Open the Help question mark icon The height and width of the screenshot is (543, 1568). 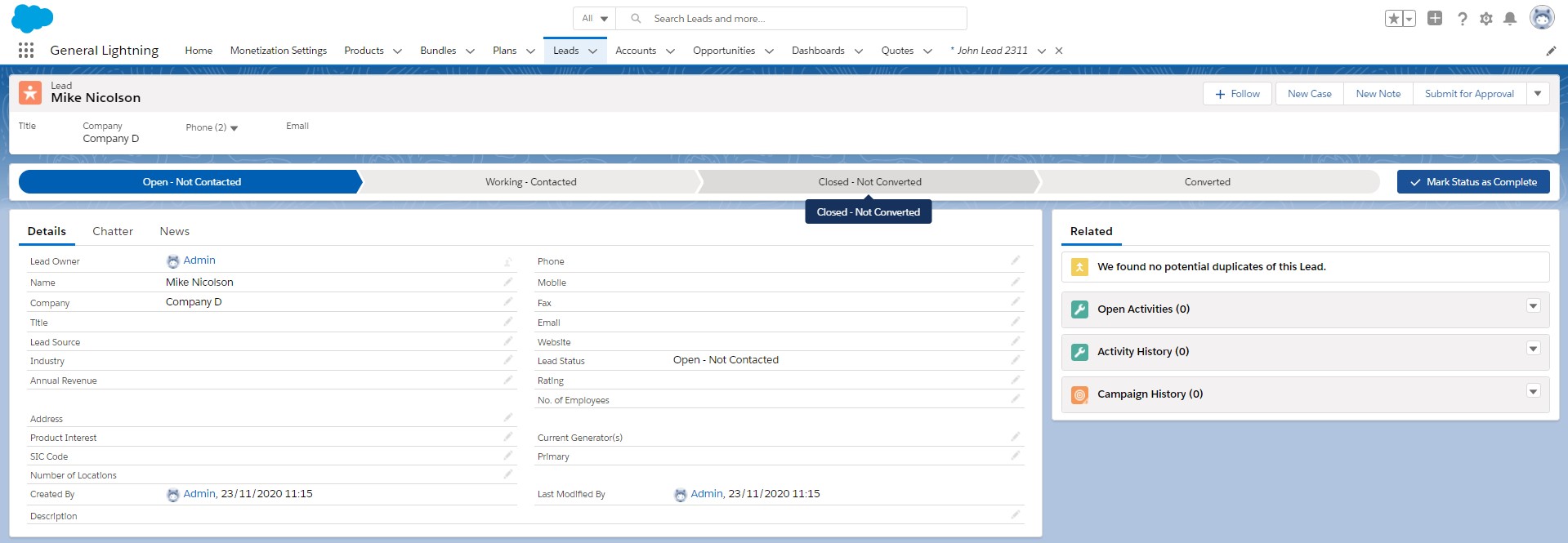point(1462,19)
